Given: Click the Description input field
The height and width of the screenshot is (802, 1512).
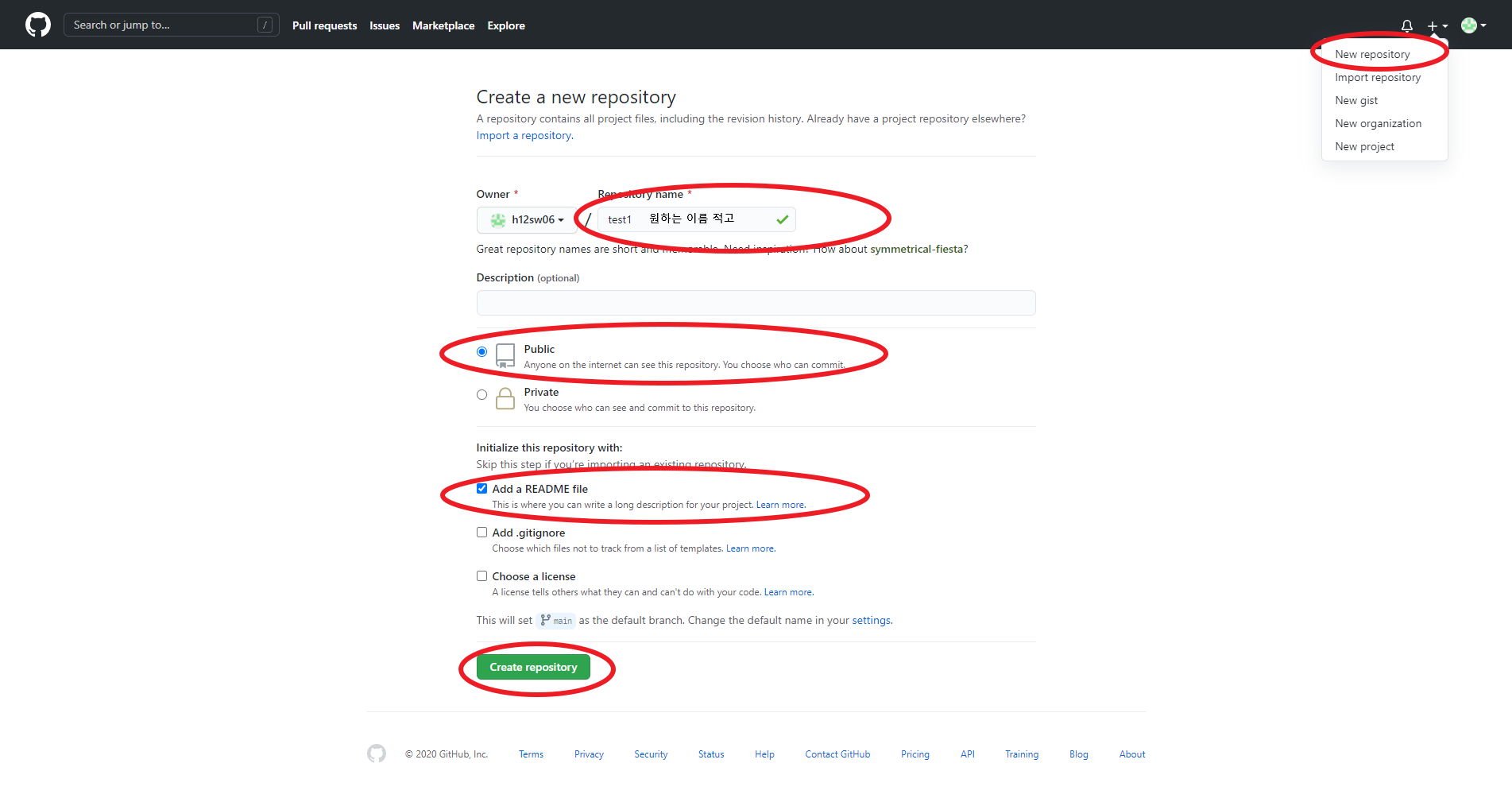Looking at the screenshot, I should pyautogui.click(x=756, y=303).
